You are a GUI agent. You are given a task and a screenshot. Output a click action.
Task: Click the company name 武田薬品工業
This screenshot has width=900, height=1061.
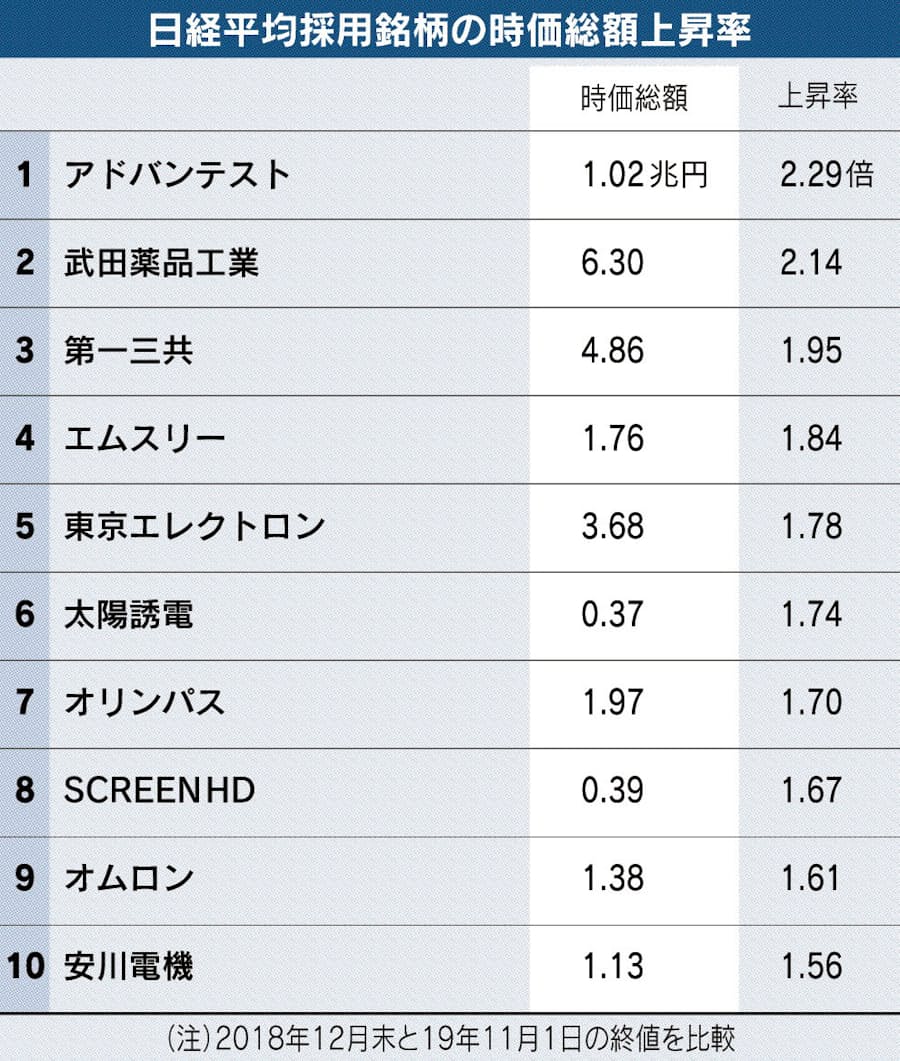pyautogui.click(x=162, y=263)
